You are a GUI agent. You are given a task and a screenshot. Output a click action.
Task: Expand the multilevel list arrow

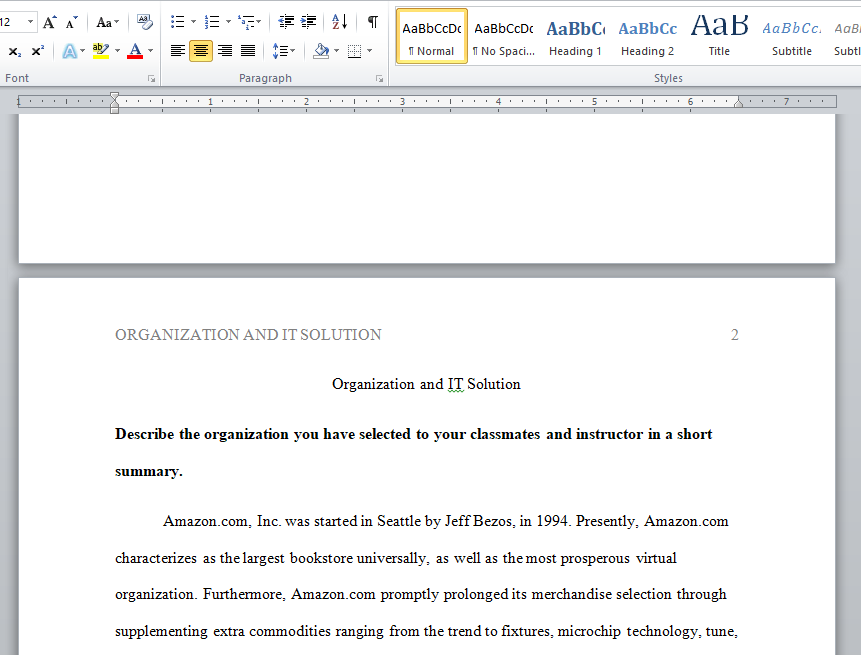pos(259,22)
